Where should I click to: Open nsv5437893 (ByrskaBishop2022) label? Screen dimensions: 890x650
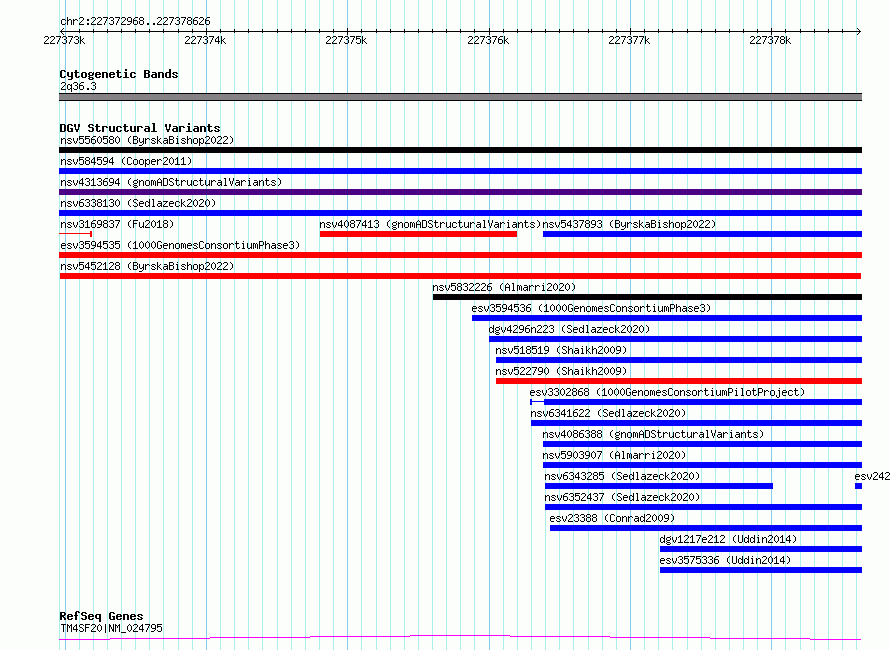(629, 224)
